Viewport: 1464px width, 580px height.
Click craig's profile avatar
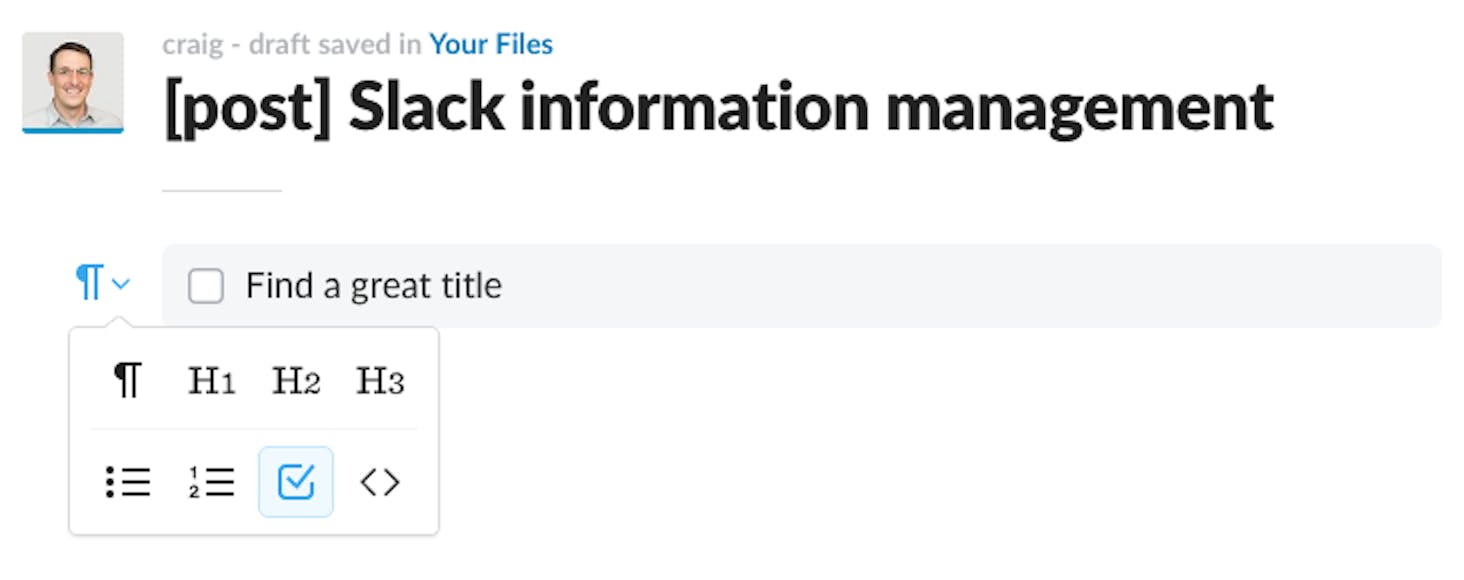click(73, 82)
